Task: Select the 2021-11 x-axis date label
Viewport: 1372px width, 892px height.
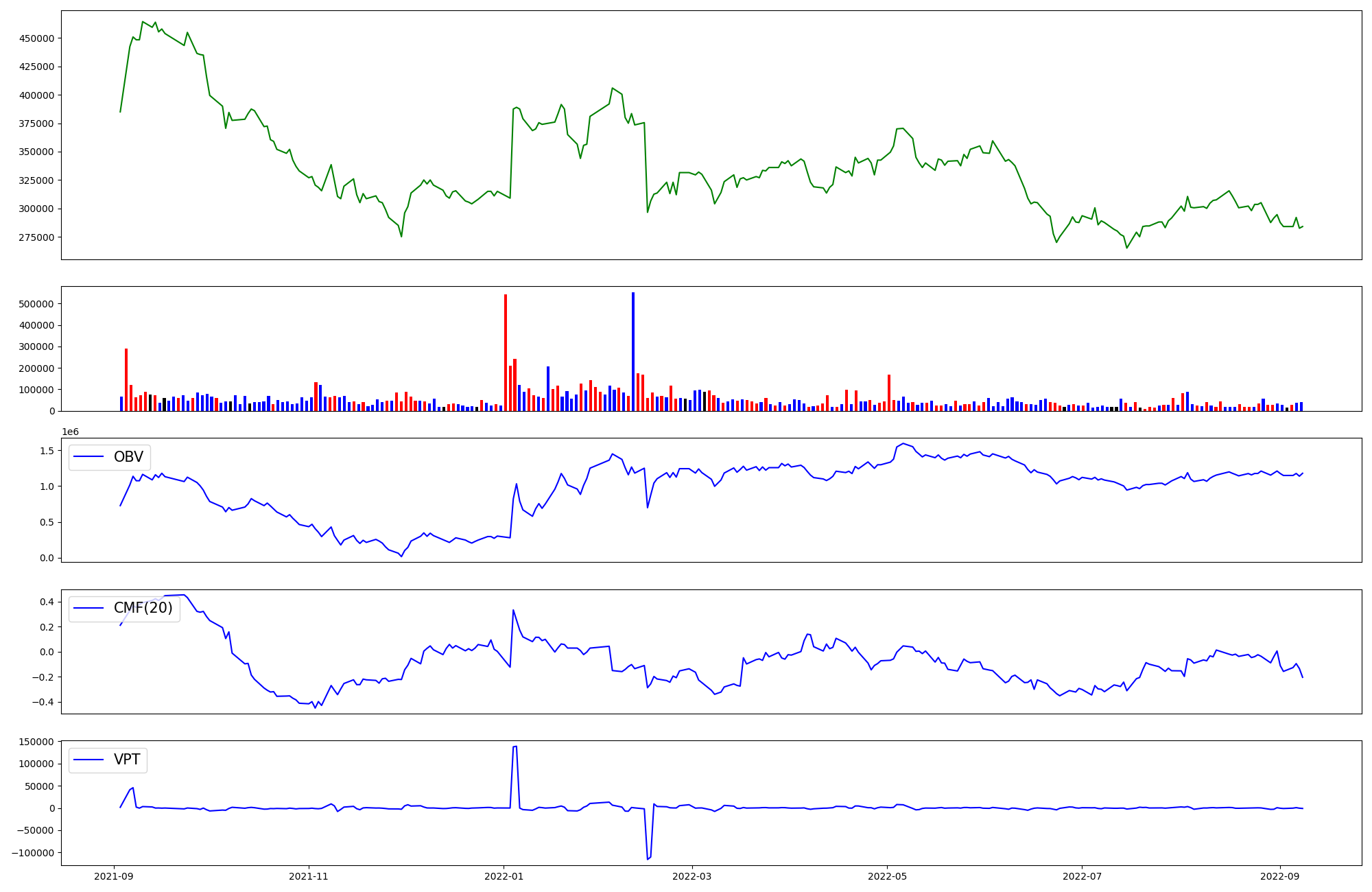Action: click(309, 876)
